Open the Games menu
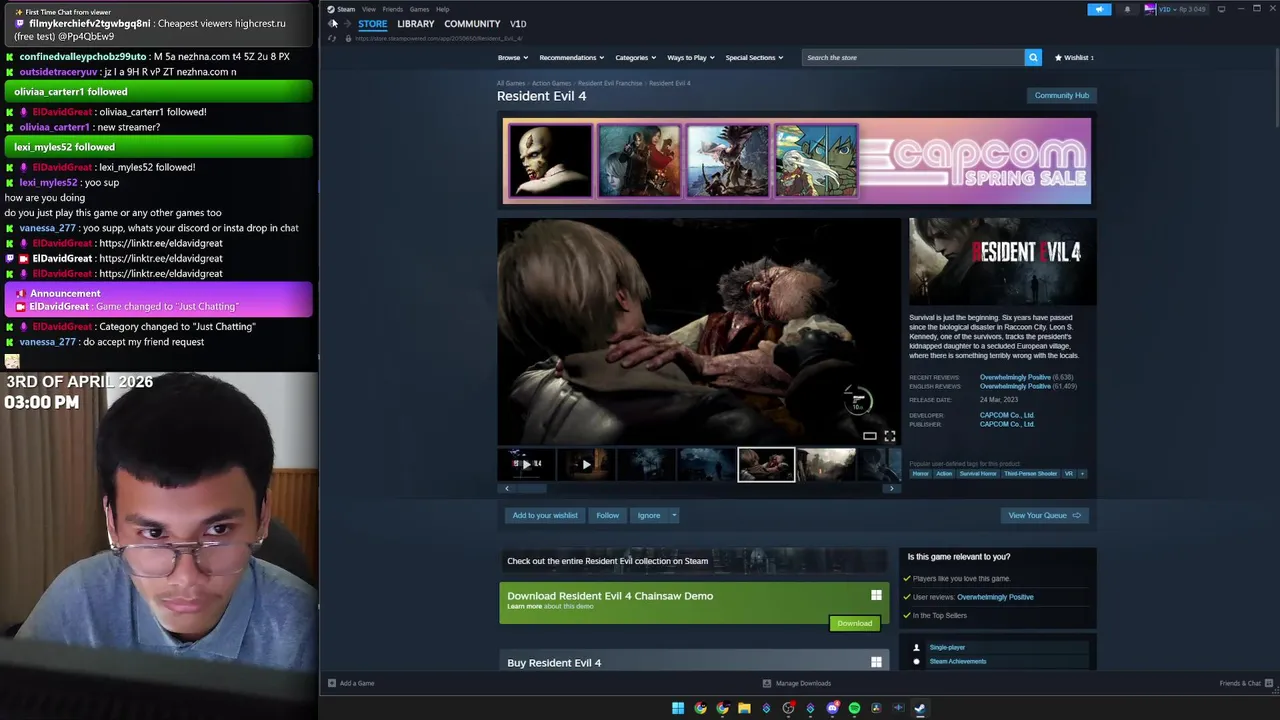The image size is (1280, 720). (419, 9)
